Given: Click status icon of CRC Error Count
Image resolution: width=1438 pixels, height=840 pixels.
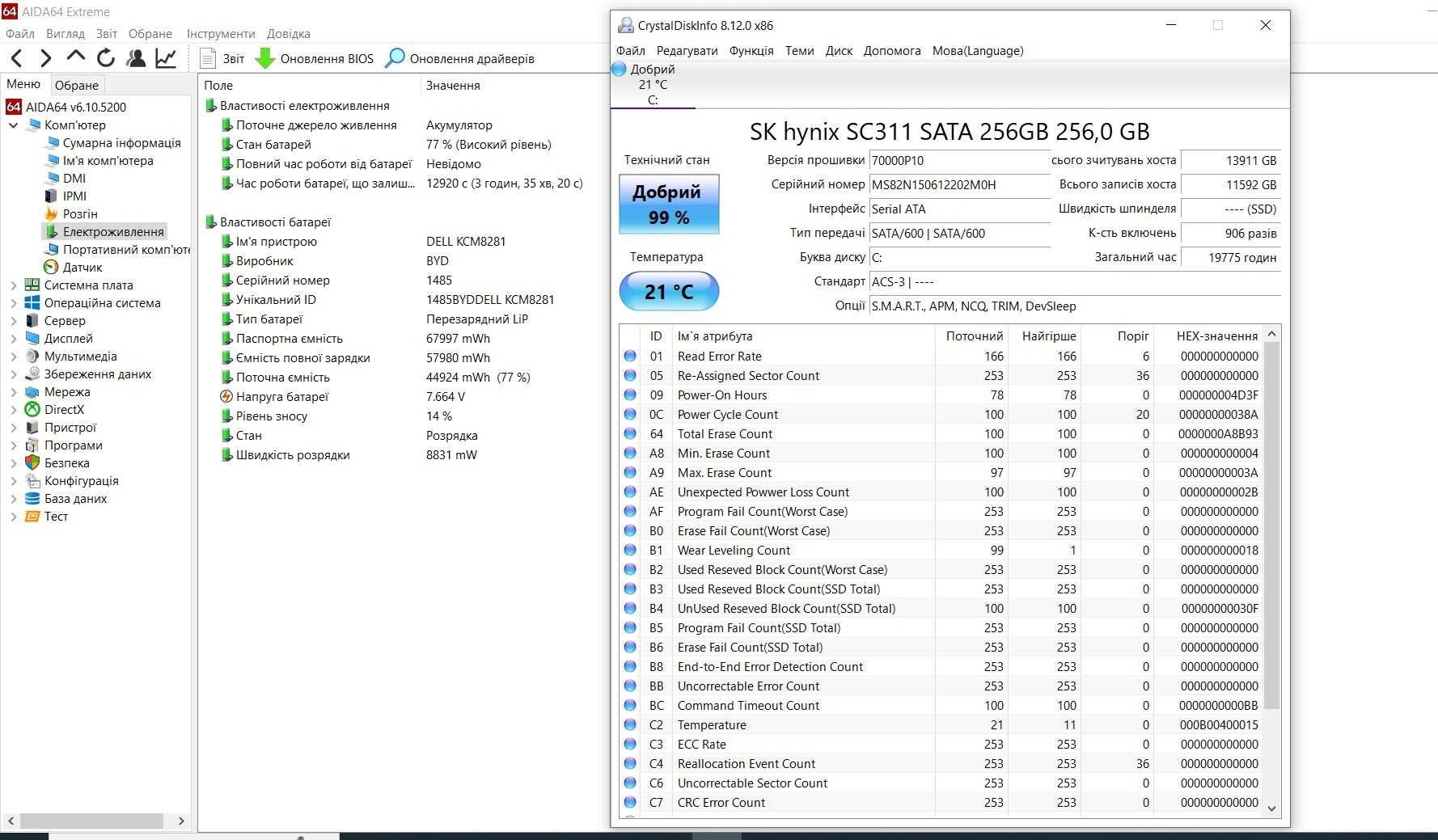Looking at the screenshot, I should (x=630, y=802).
